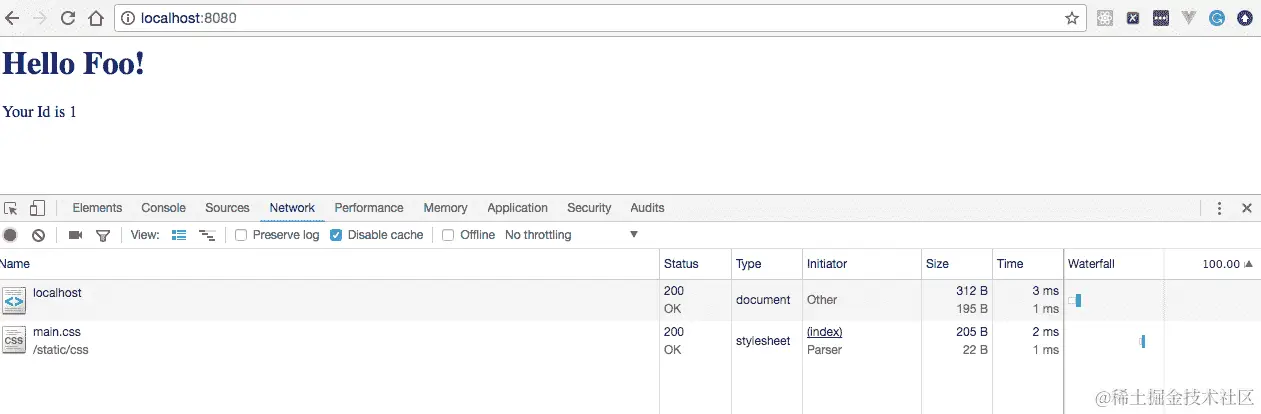Click the capture screenshots camera icon
Viewport: 1261px width, 414px height.
[75, 235]
